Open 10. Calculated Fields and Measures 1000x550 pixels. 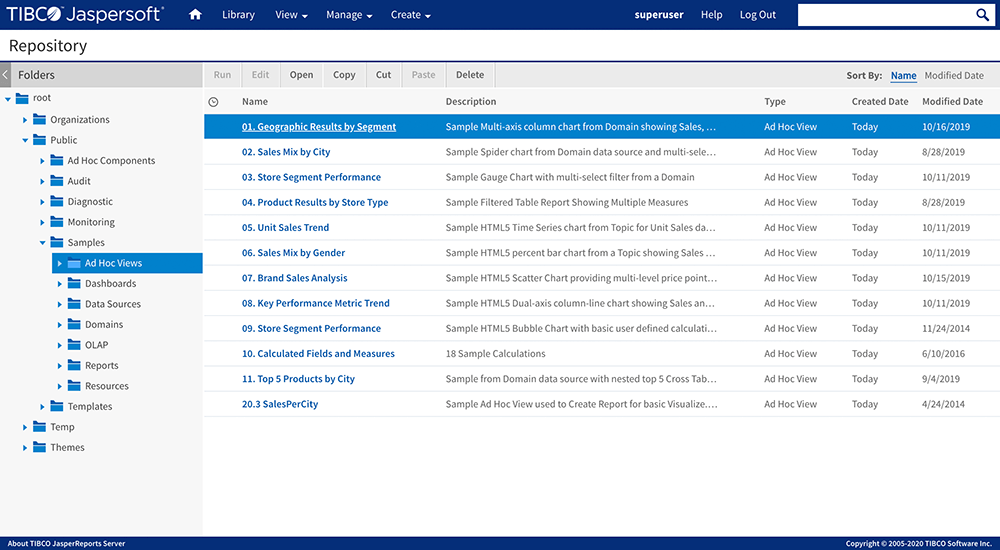318,353
